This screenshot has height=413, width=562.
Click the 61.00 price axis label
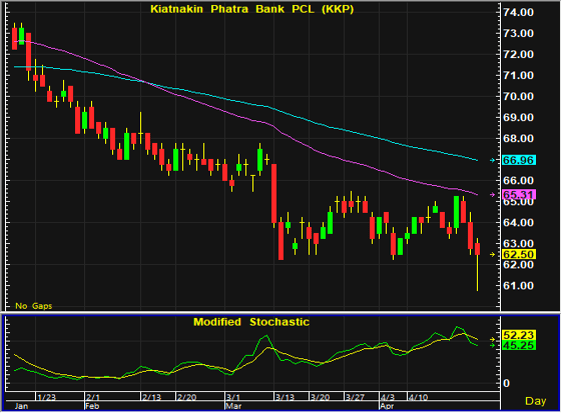tap(518, 286)
